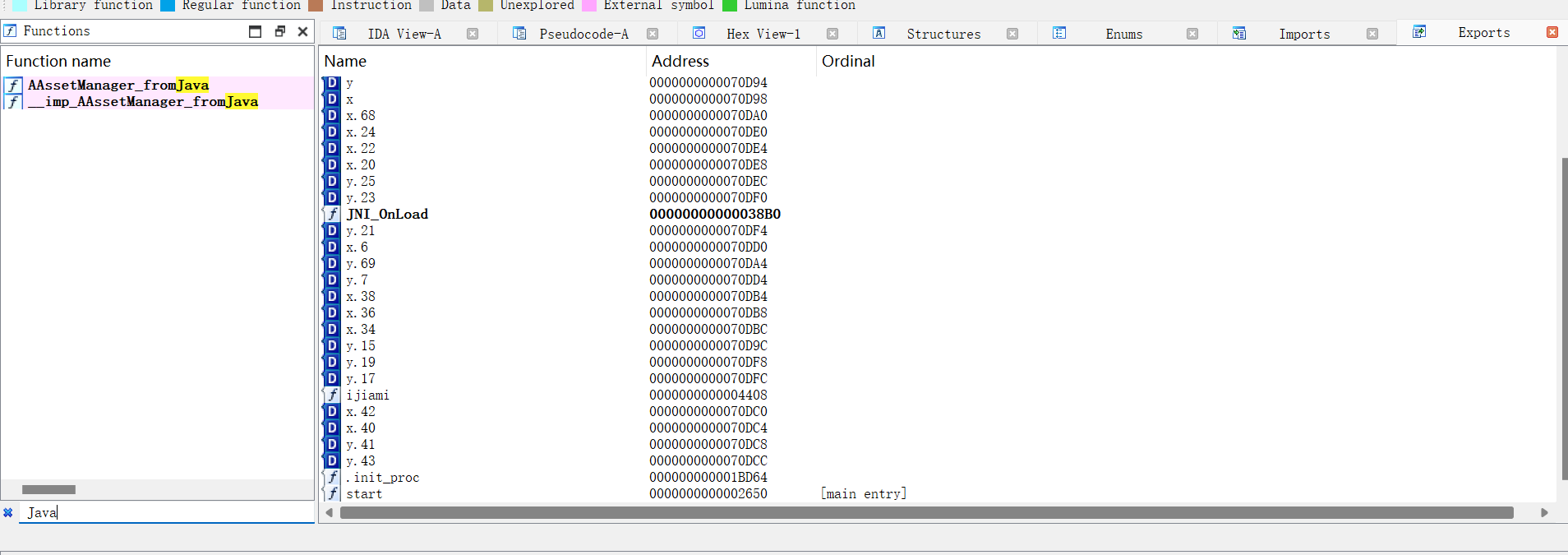This screenshot has height=555, width=1568.
Task: Click function icon of __imp_AAssetManager_fromJava row
Action: click(14, 101)
